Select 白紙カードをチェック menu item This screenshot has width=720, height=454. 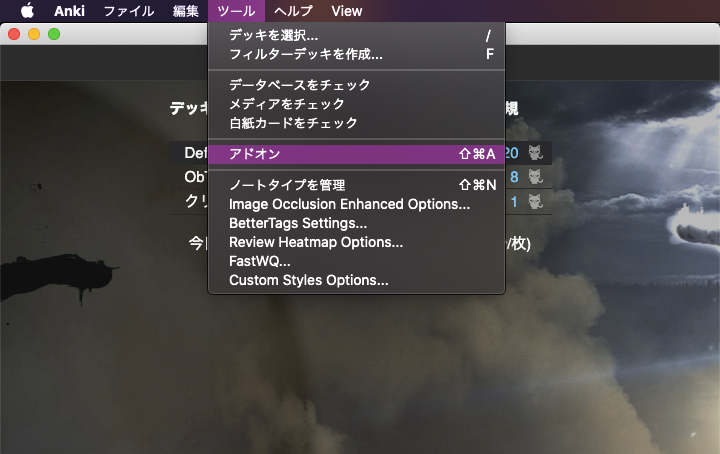click(x=356, y=123)
